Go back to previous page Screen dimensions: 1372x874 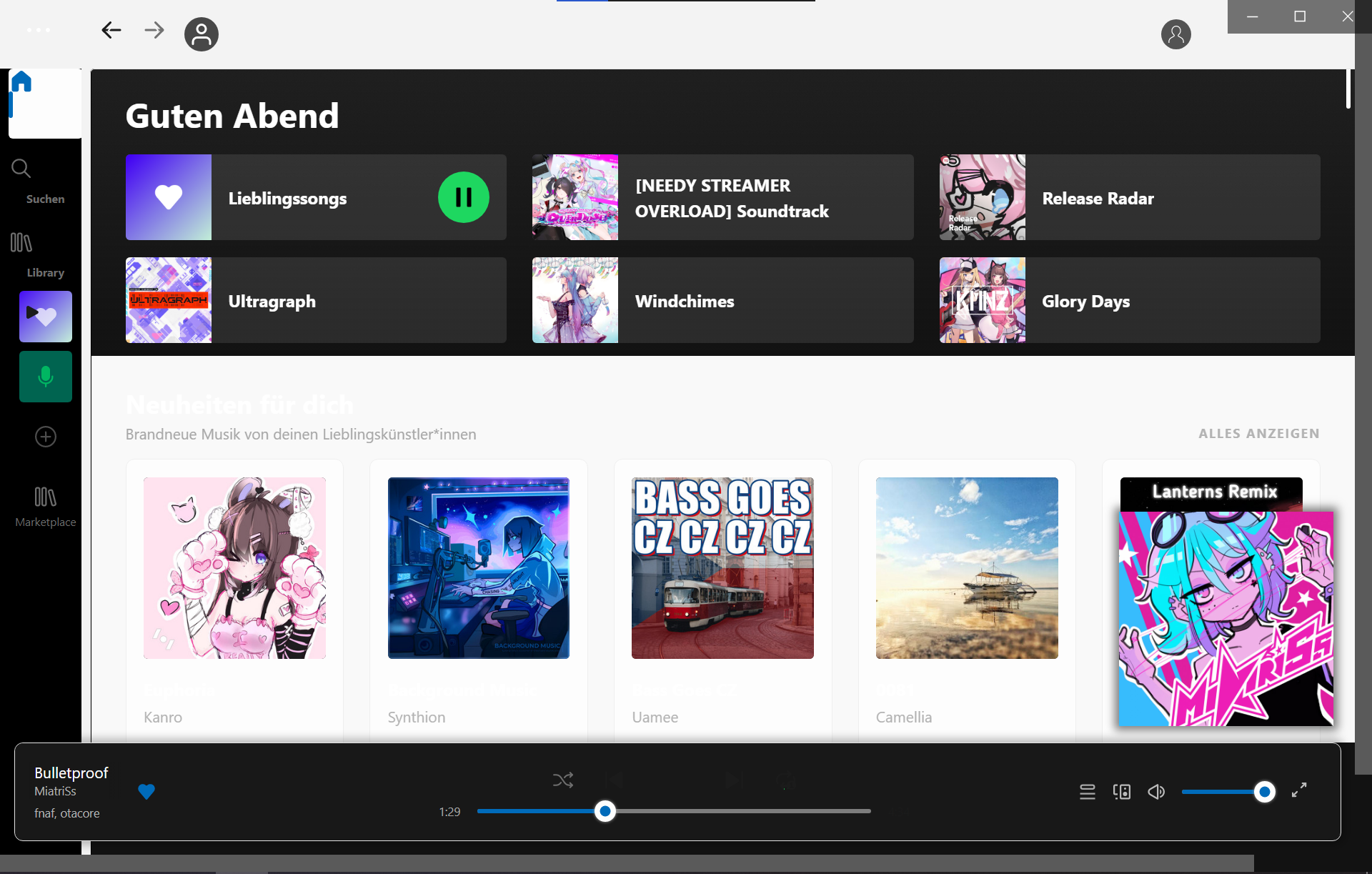(111, 30)
